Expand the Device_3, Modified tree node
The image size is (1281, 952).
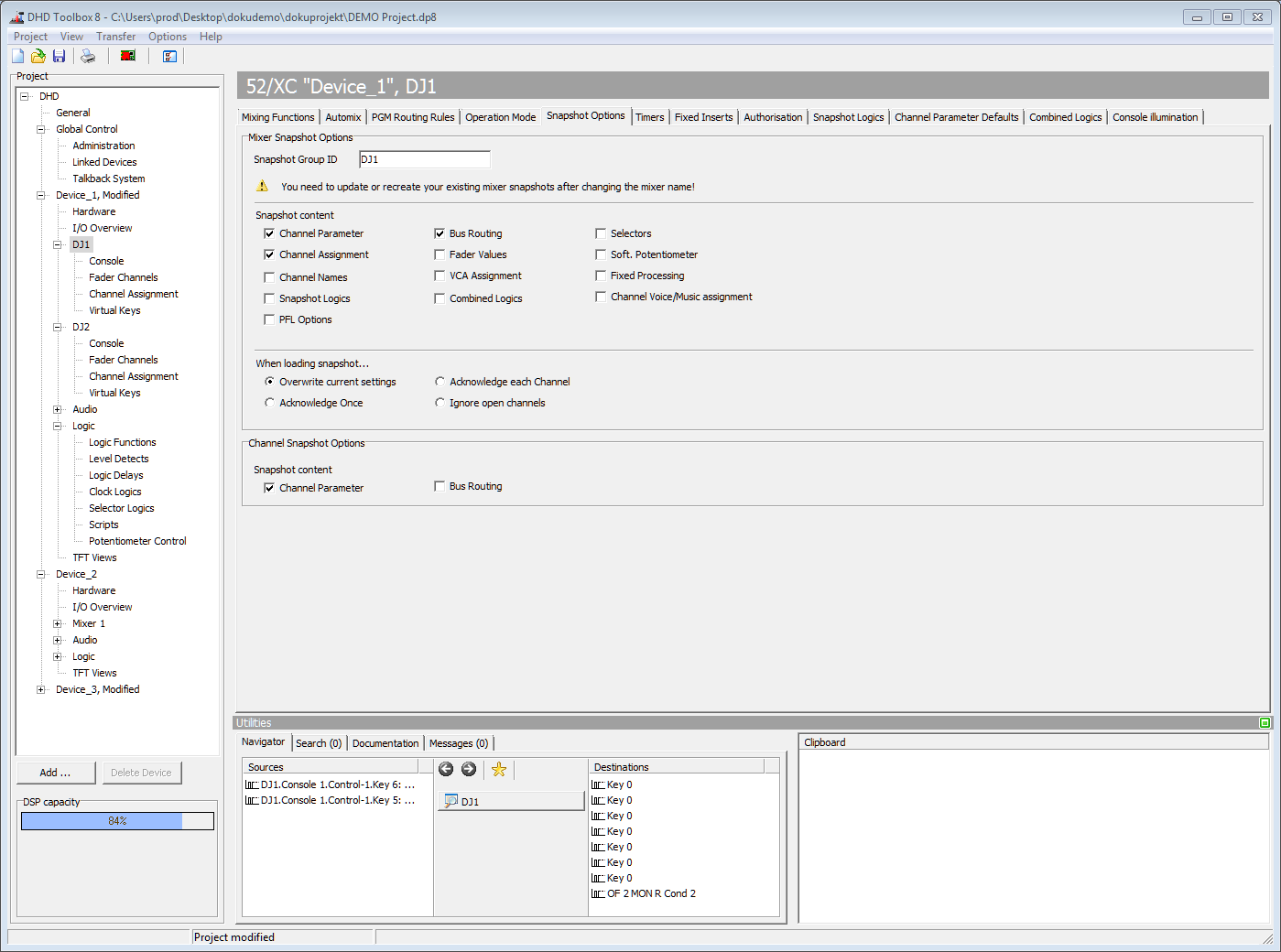(40, 689)
